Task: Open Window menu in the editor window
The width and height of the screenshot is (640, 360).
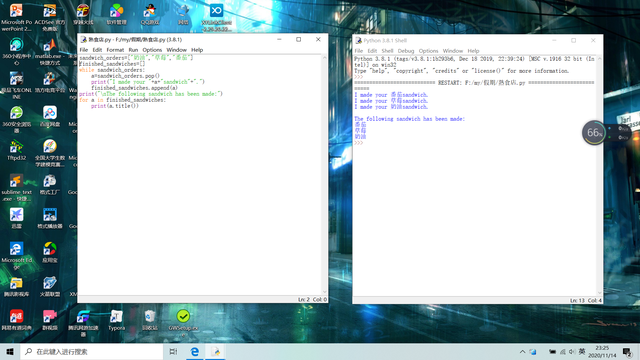Action: (x=176, y=50)
